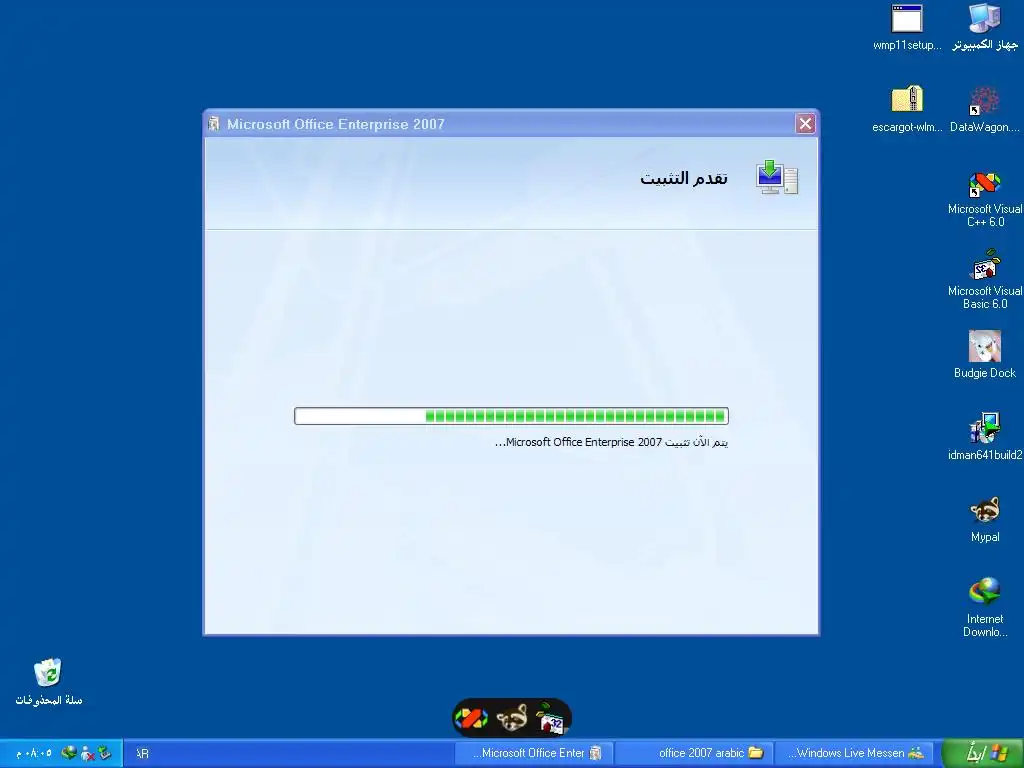This screenshot has width=1024, height=768.
Task: Switch to Microsoft Office Enterprise taskbar button
Action: (534, 754)
